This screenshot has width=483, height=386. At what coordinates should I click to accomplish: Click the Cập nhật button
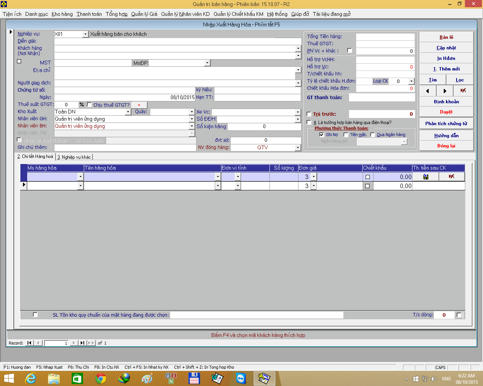pos(446,48)
